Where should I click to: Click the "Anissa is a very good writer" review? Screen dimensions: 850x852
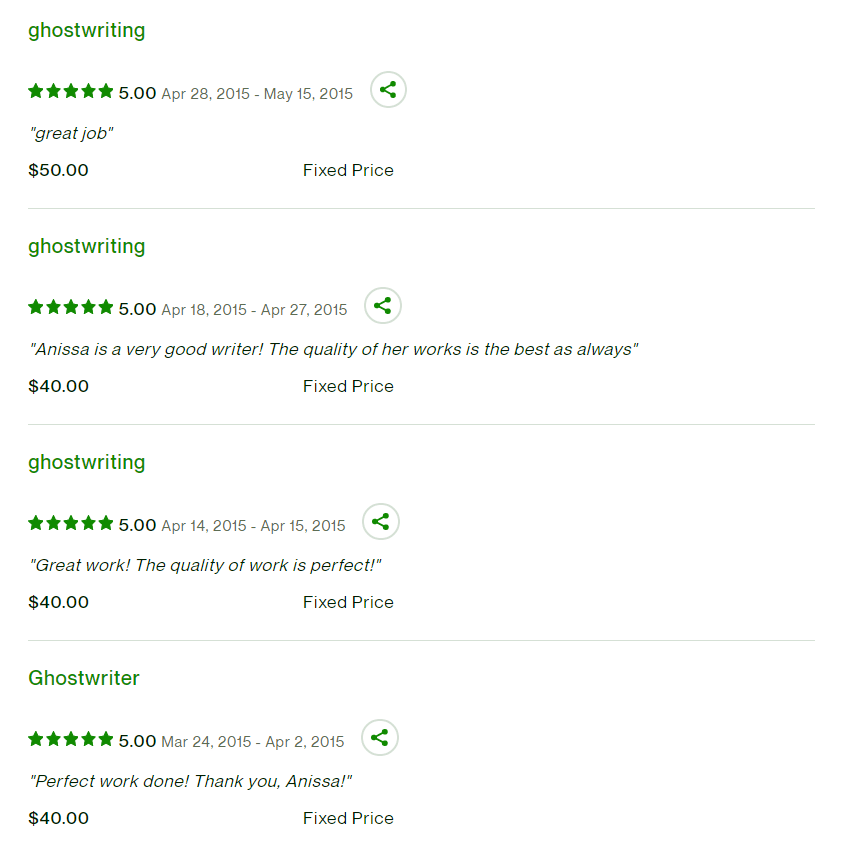pos(333,349)
